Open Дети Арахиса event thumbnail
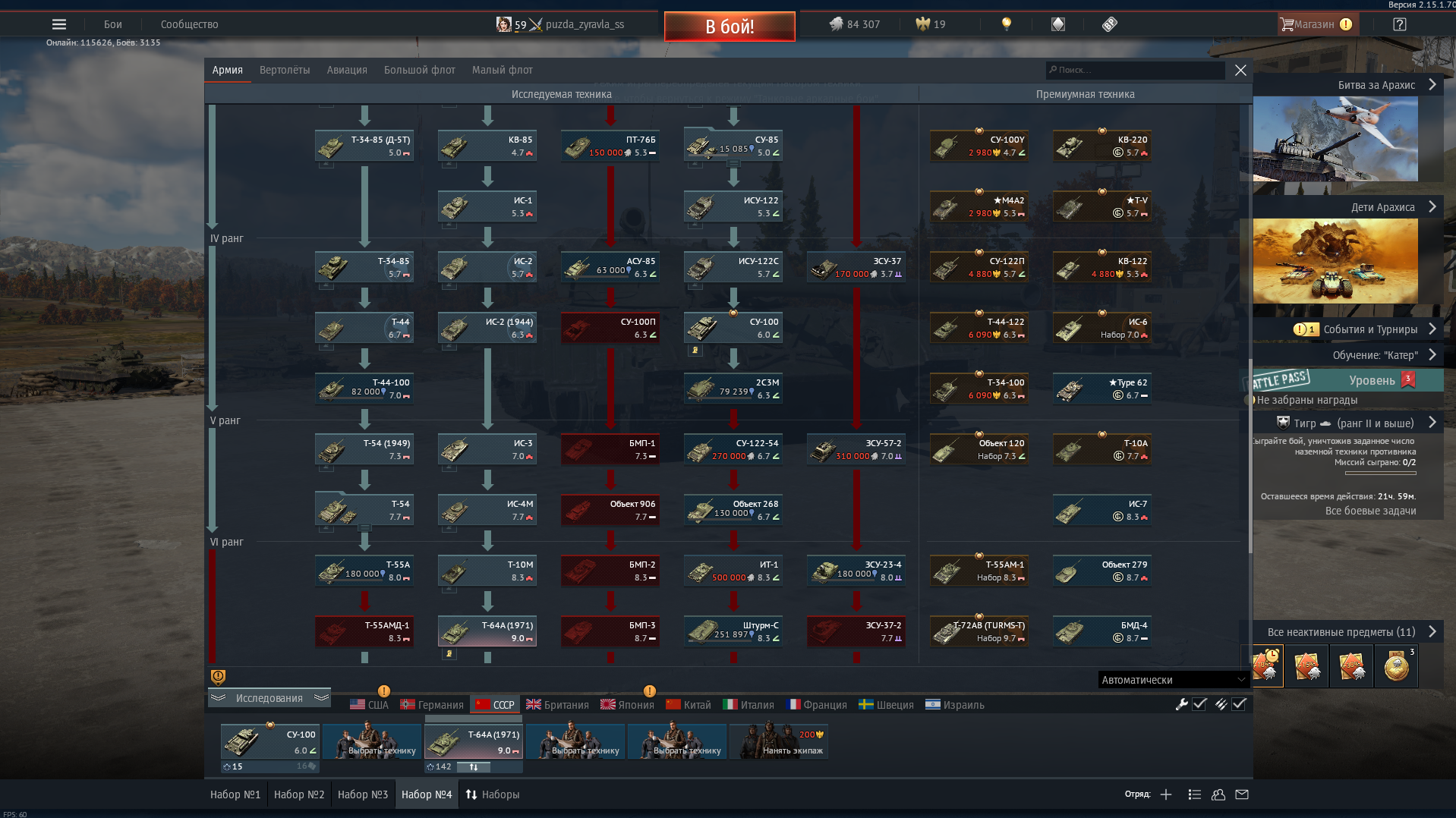This screenshot has width=1456, height=818. point(1335,261)
